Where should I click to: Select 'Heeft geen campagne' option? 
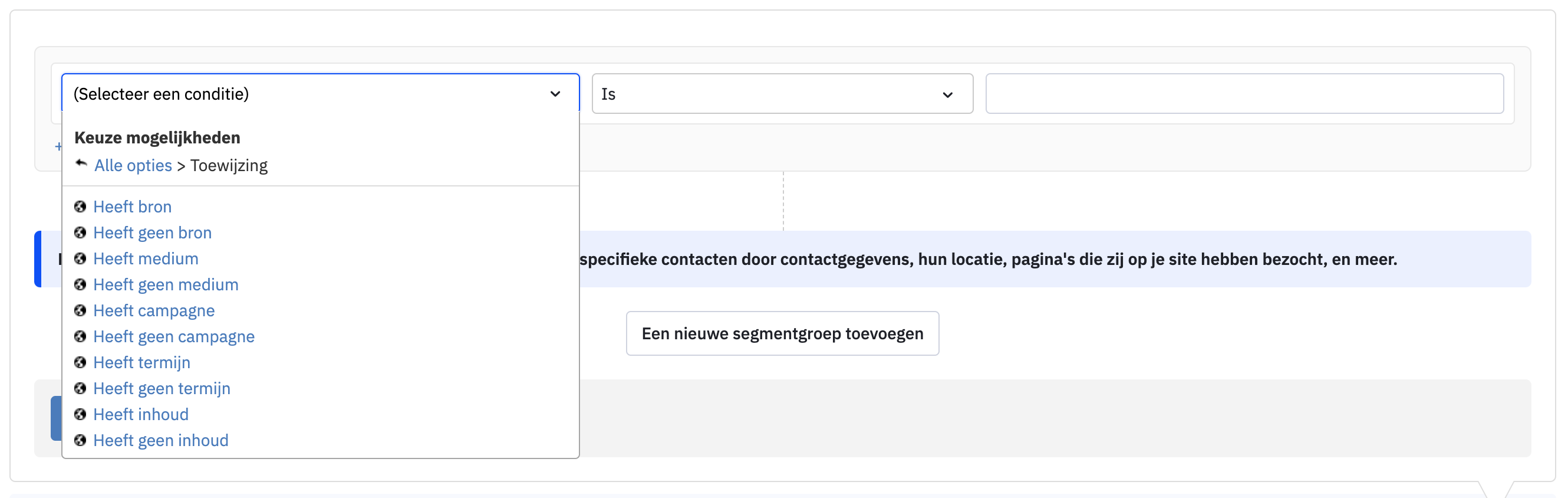pyautogui.click(x=173, y=336)
